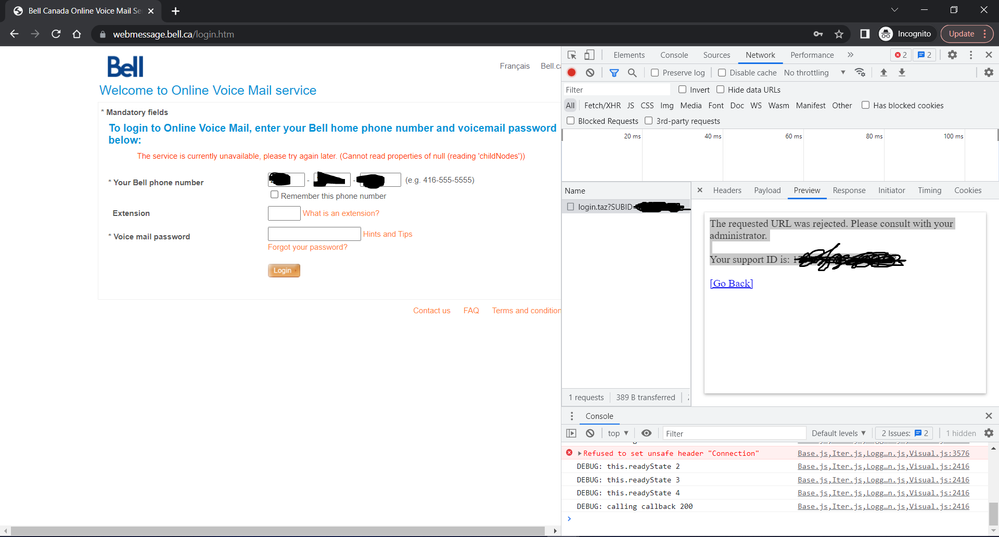999x537 pixels.
Task: Expand the Default levels dropdown
Action: 838,433
